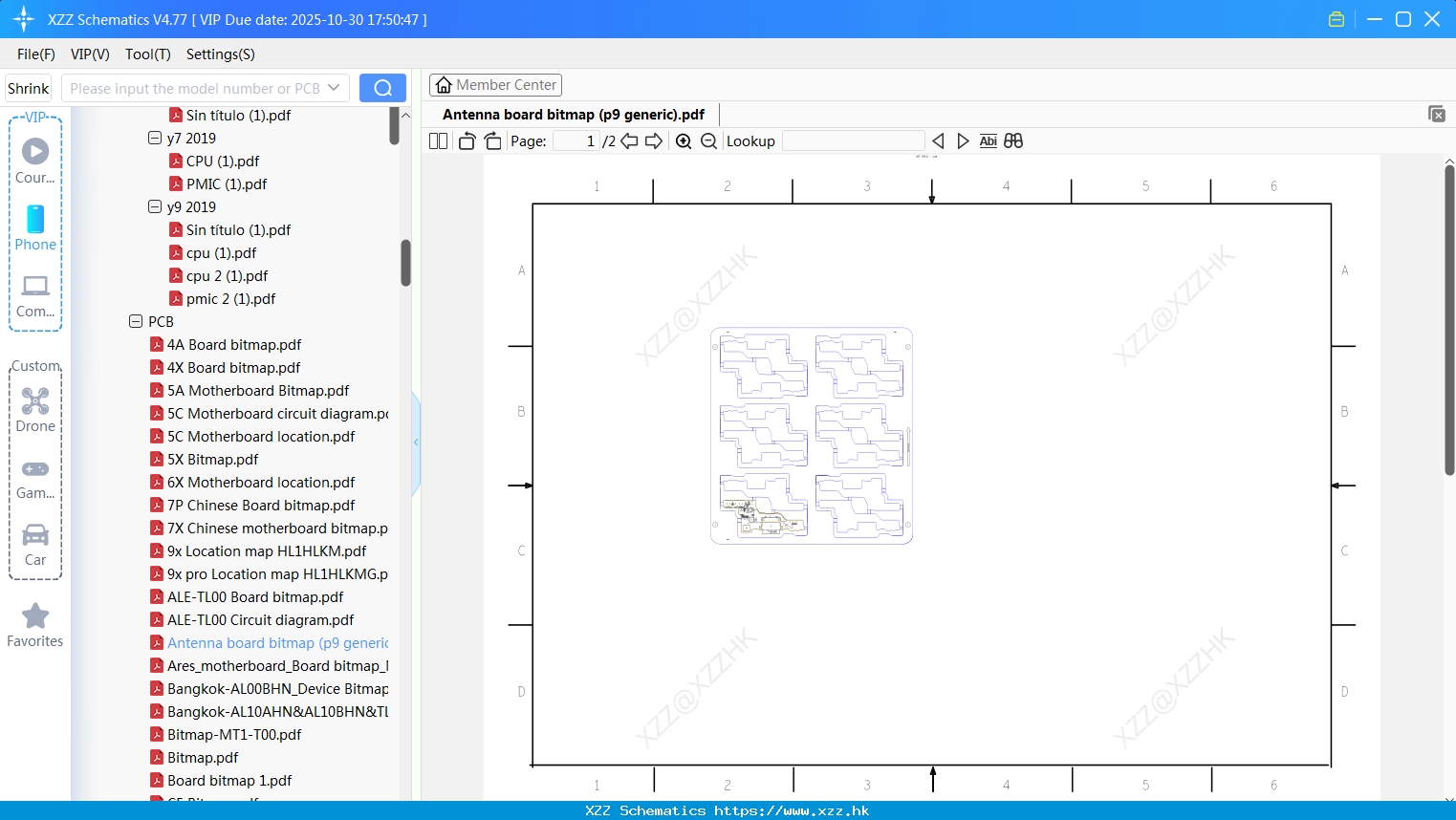1456x820 pixels.
Task: Go to next page arrow
Action: (x=654, y=141)
